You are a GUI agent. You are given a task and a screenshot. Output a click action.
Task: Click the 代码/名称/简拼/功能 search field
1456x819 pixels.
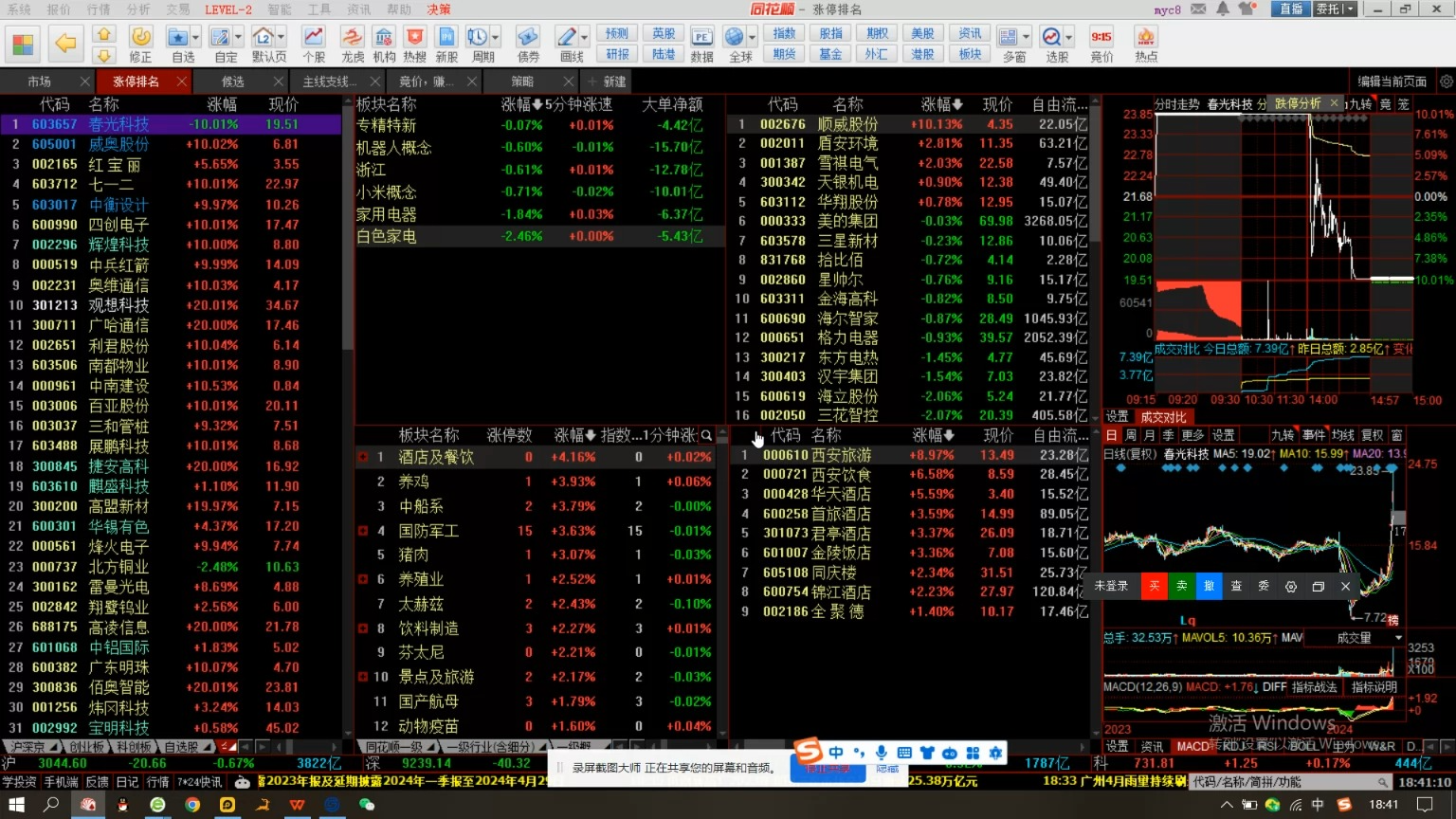tap(1290, 782)
